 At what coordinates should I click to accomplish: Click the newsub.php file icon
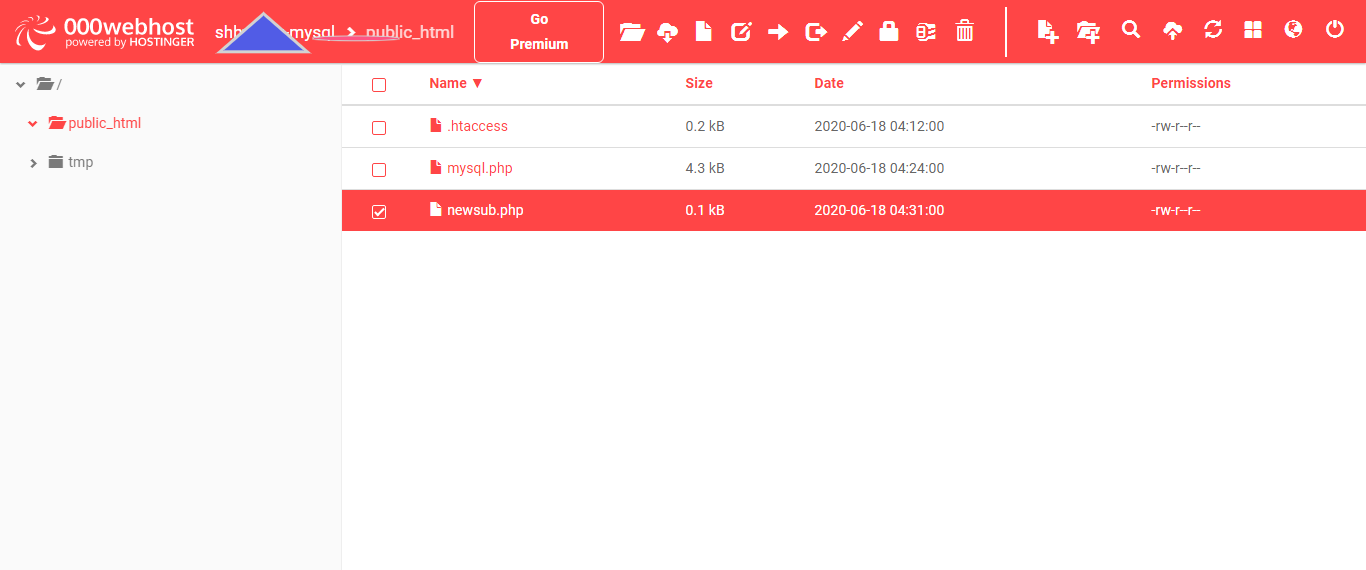click(x=435, y=210)
